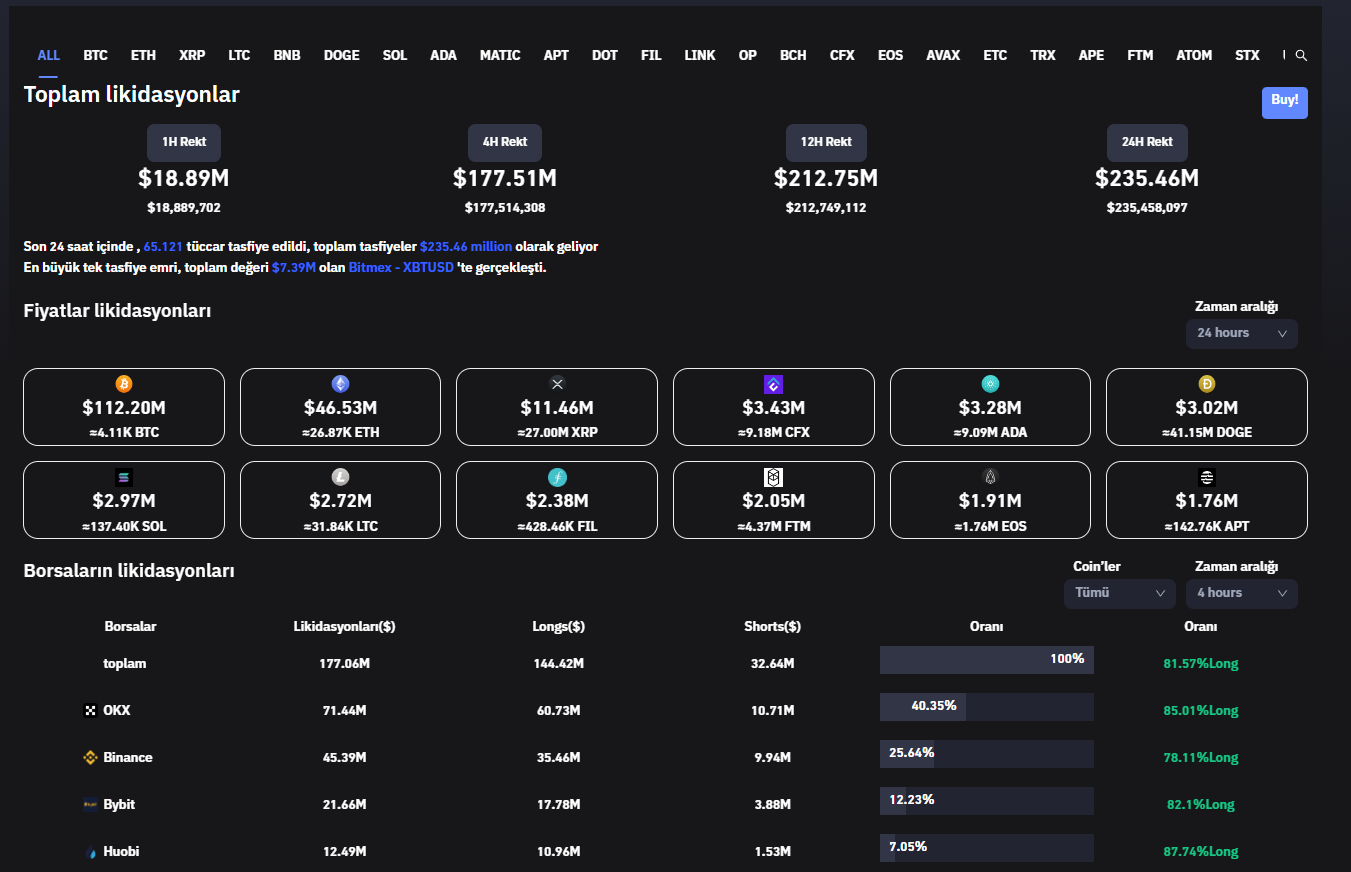Expand the Tümü coin filter dropdown
The image size is (1351, 872).
coord(1119,593)
